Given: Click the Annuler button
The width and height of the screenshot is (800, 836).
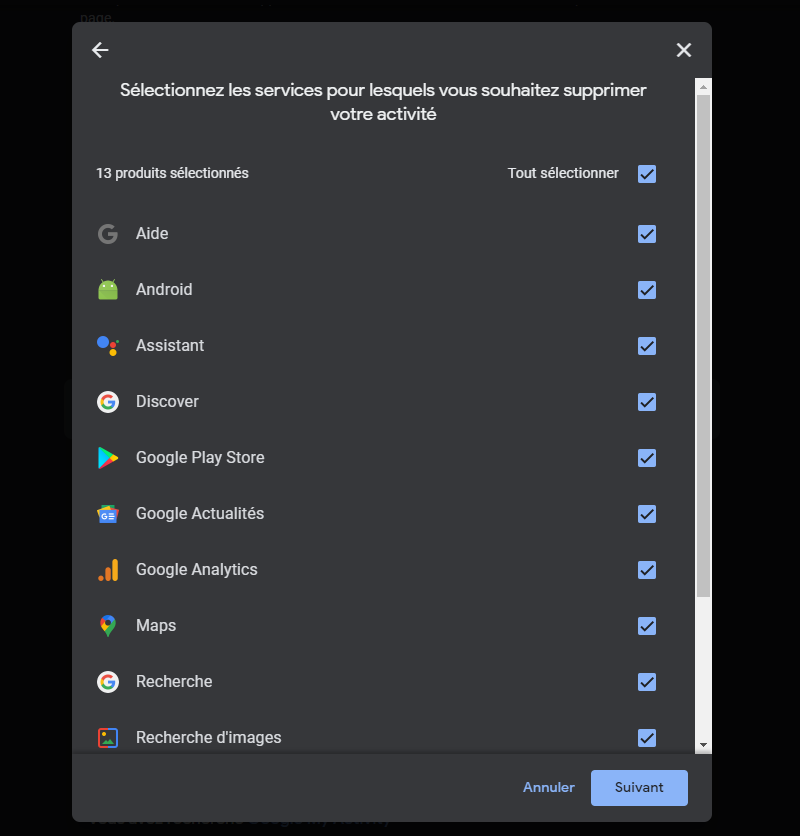Looking at the screenshot, I should [548, 788].
